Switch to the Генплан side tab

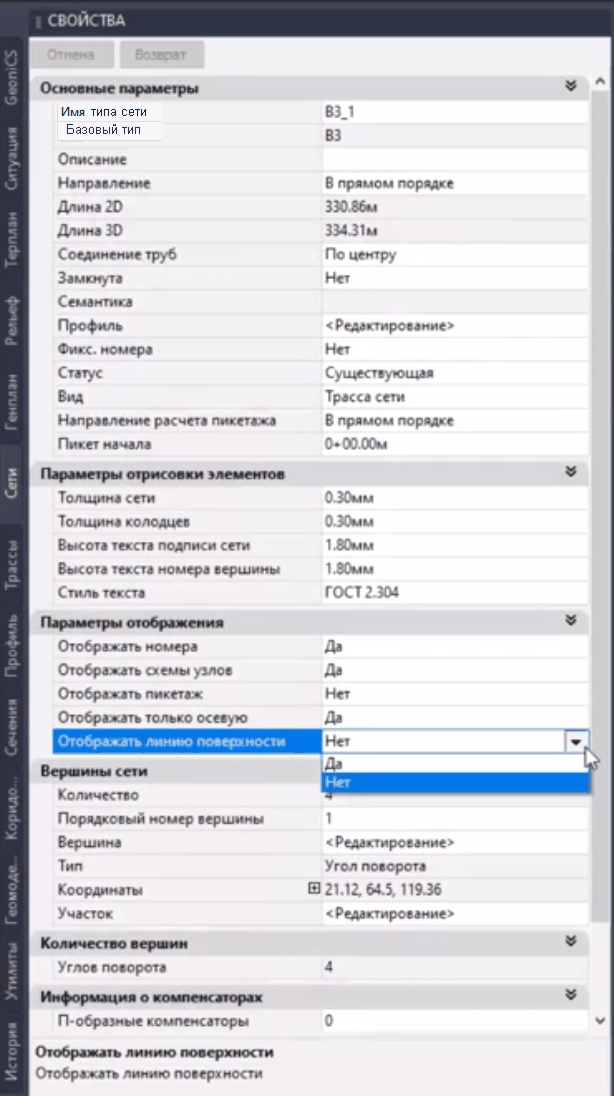[13, 400]
